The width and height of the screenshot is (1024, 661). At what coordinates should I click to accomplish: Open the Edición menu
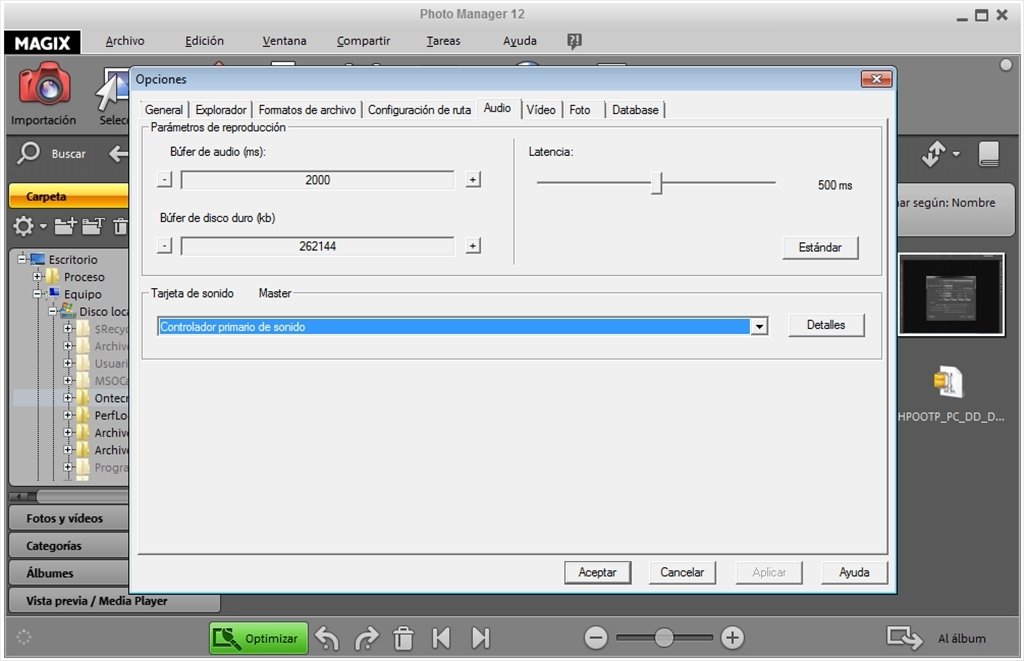[x=204, y=40]
